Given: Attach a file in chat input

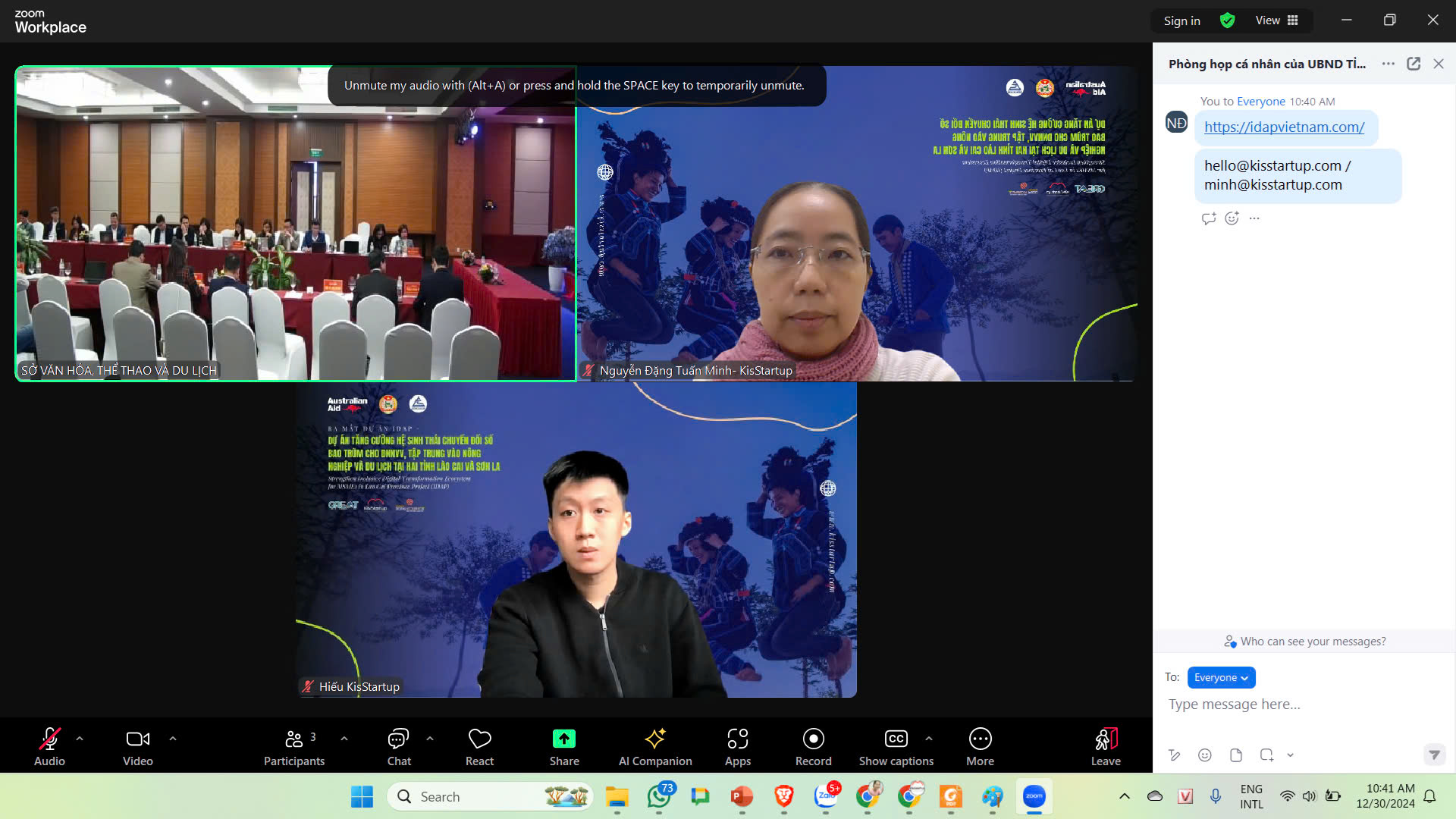Looking at the screenshot, I should pyautogui.click(x=1236, y=755).
